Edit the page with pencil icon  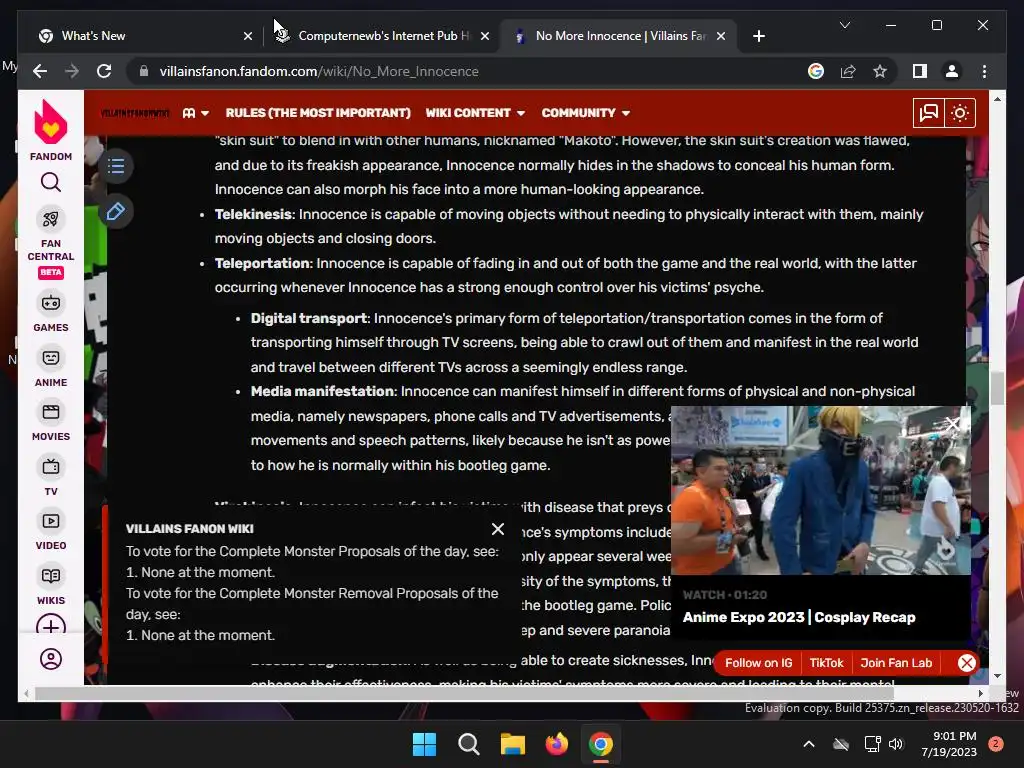point(116,212)
